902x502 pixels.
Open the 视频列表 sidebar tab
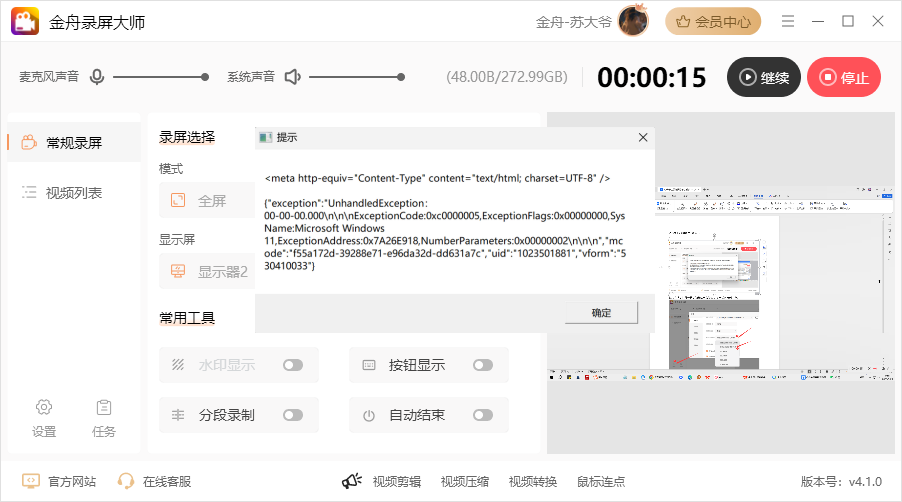(74, 193)
